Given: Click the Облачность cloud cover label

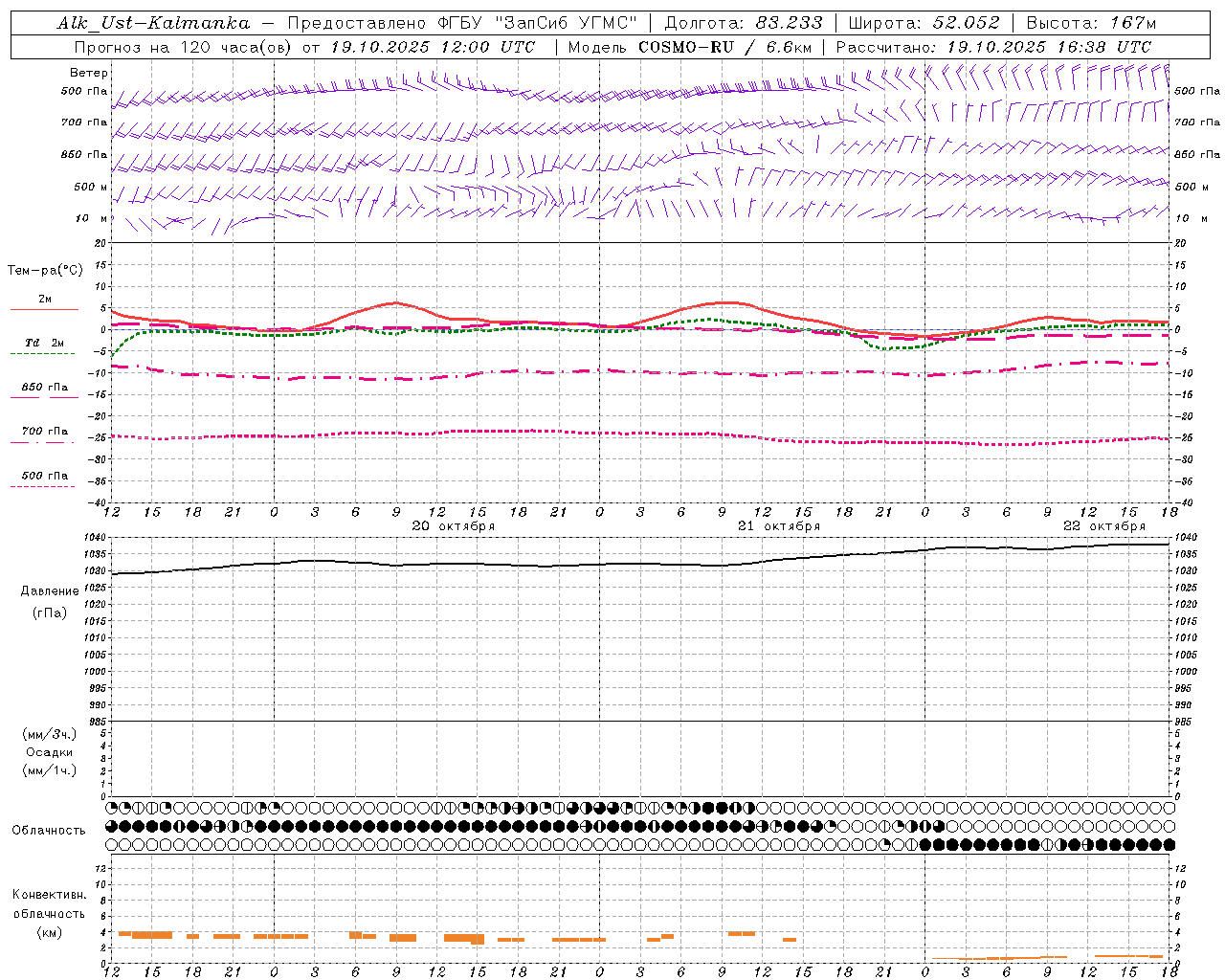Looking at the screenshot, I should [49, 831].
